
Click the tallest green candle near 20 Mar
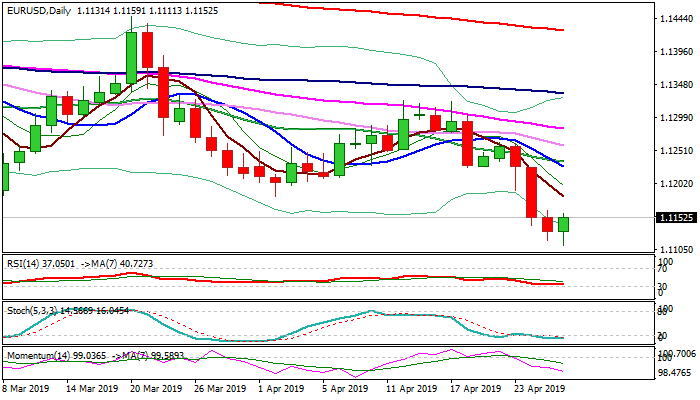click(x=131, y=56)
